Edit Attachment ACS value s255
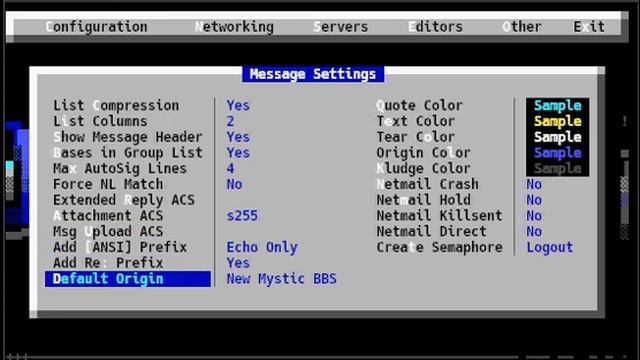 point(242,216)
